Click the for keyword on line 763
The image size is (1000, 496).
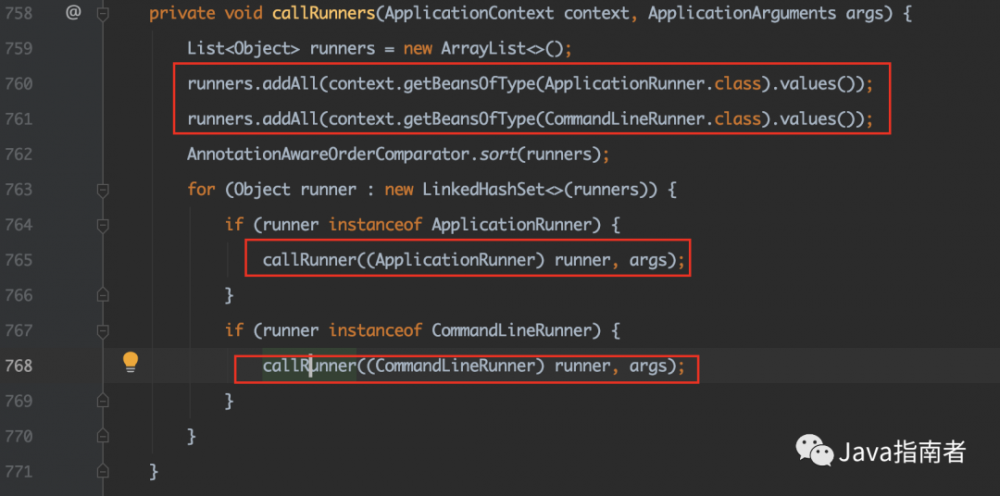pyautogui.click(x=201, y=190)
